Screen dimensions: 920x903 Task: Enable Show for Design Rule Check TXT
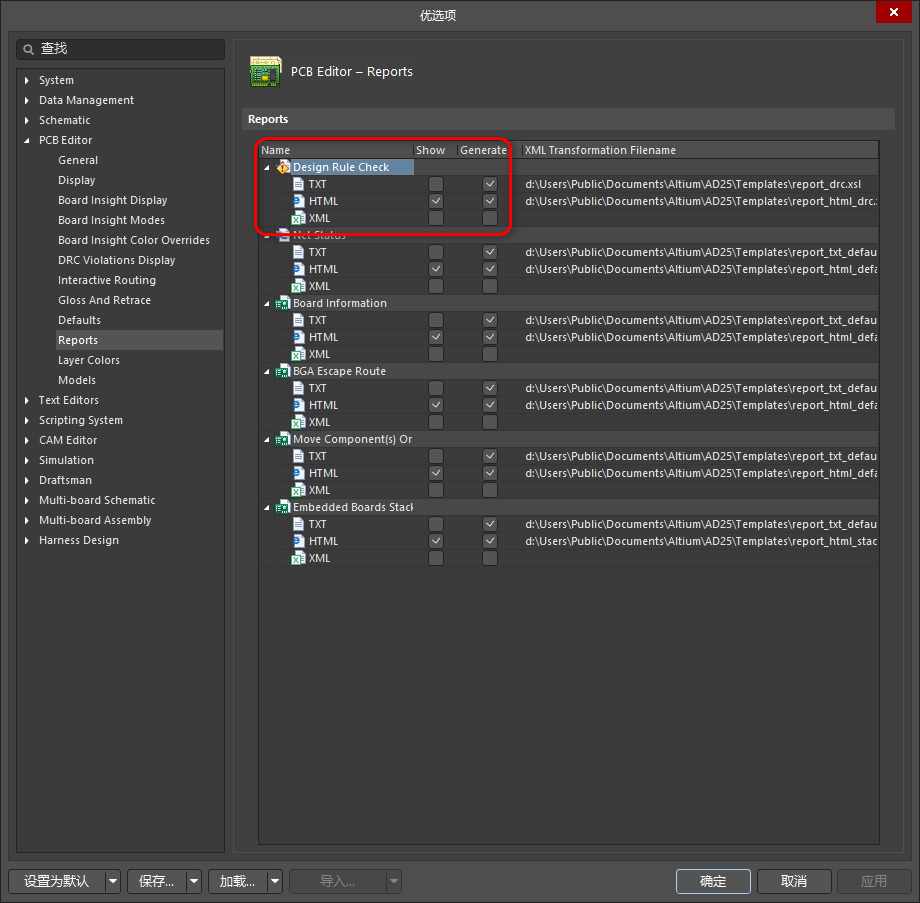pos(436,184)
